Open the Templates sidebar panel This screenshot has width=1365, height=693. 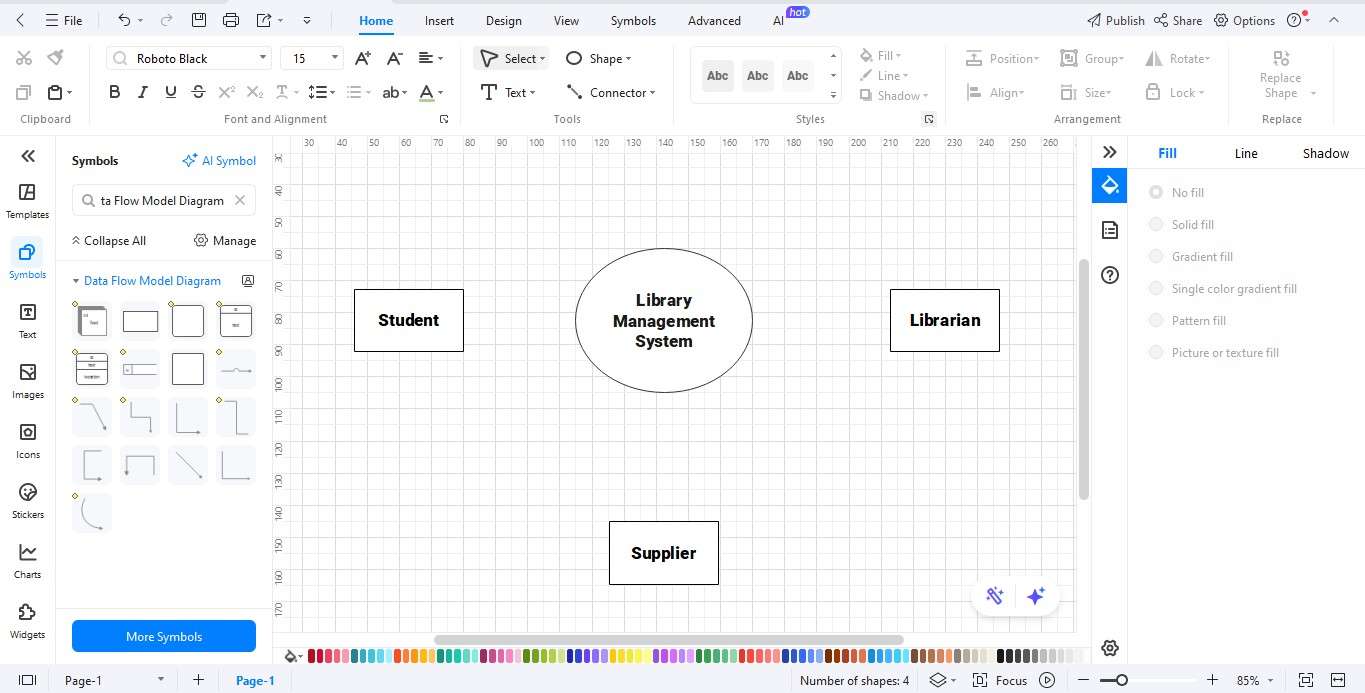click(27, 201)
